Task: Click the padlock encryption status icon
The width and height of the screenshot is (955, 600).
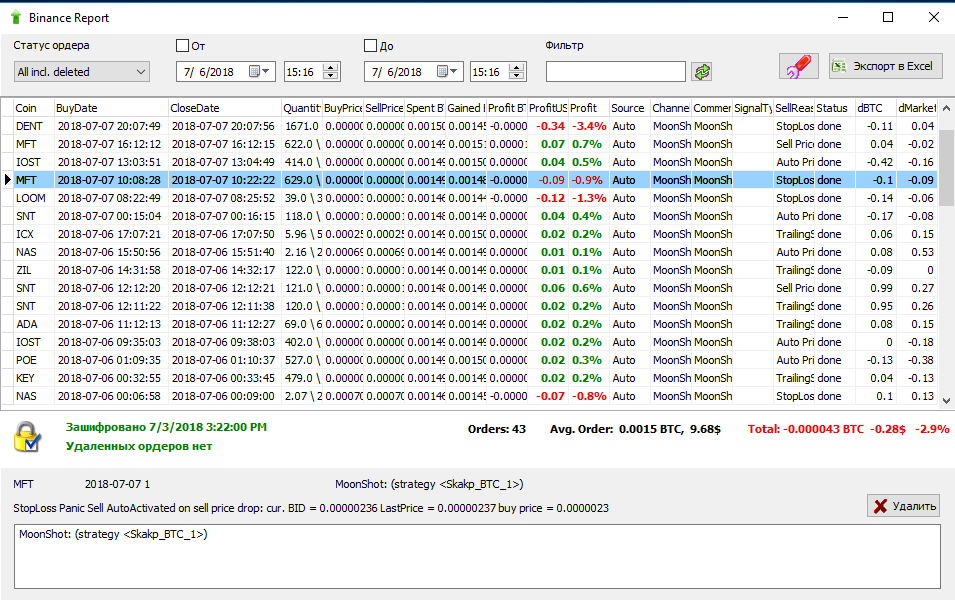Action: tap(27, 437)
